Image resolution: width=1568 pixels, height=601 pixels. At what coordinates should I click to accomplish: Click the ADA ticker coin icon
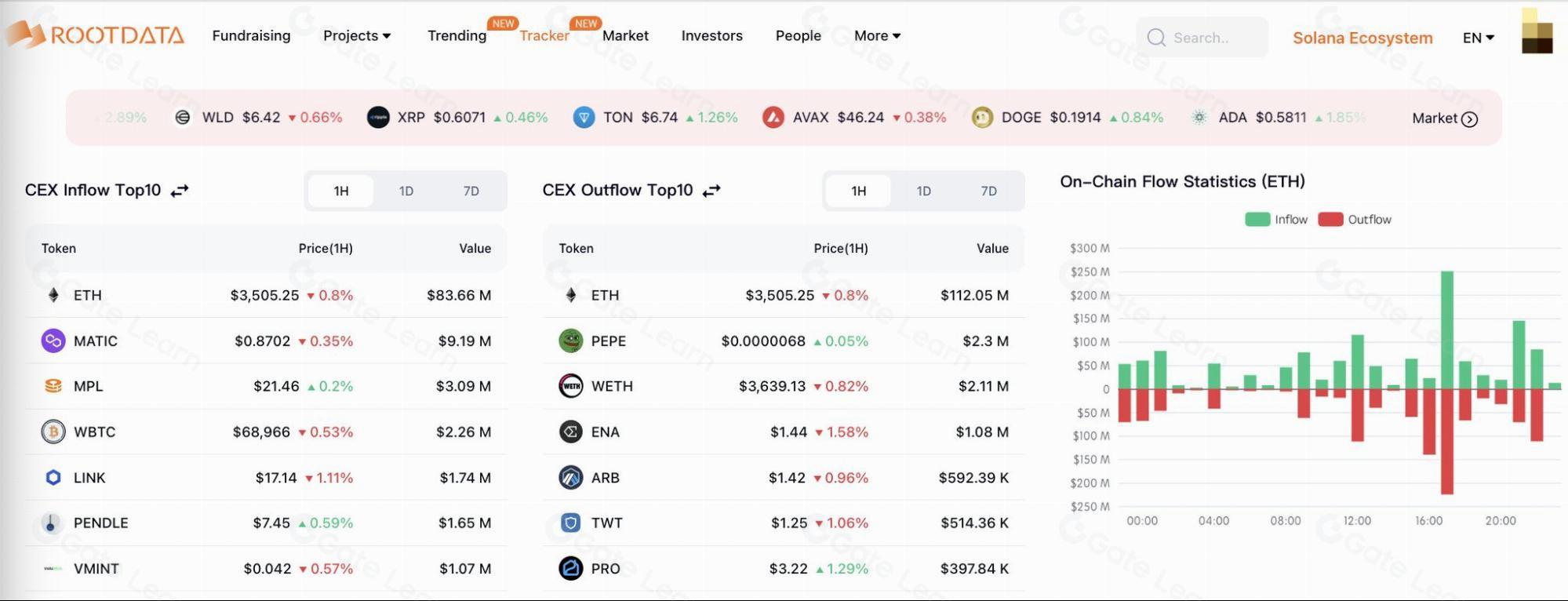(1199, 118)
